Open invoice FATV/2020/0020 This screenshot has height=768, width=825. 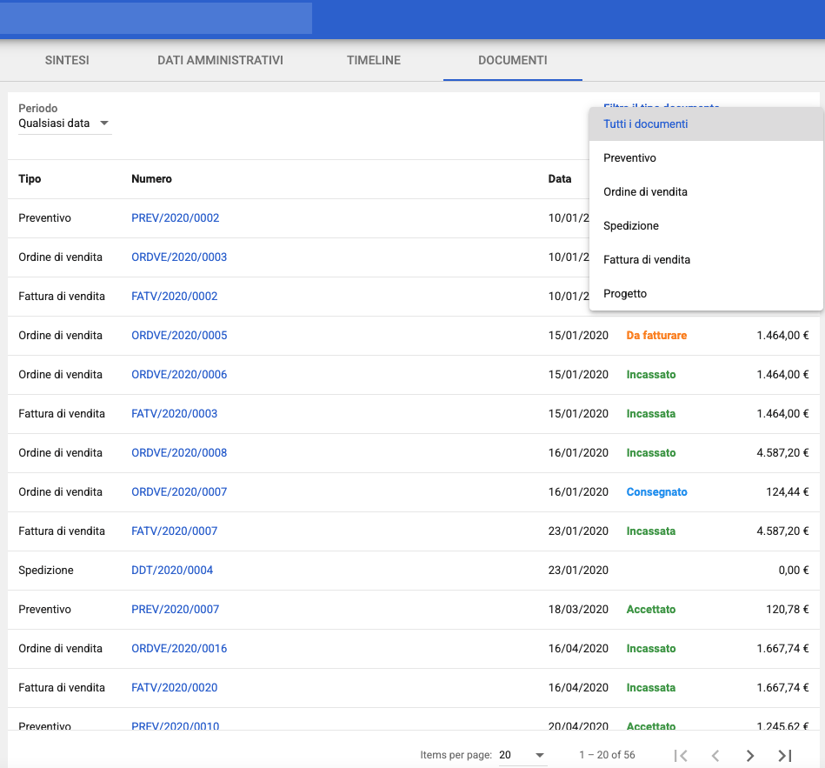[x=174, y=688]
